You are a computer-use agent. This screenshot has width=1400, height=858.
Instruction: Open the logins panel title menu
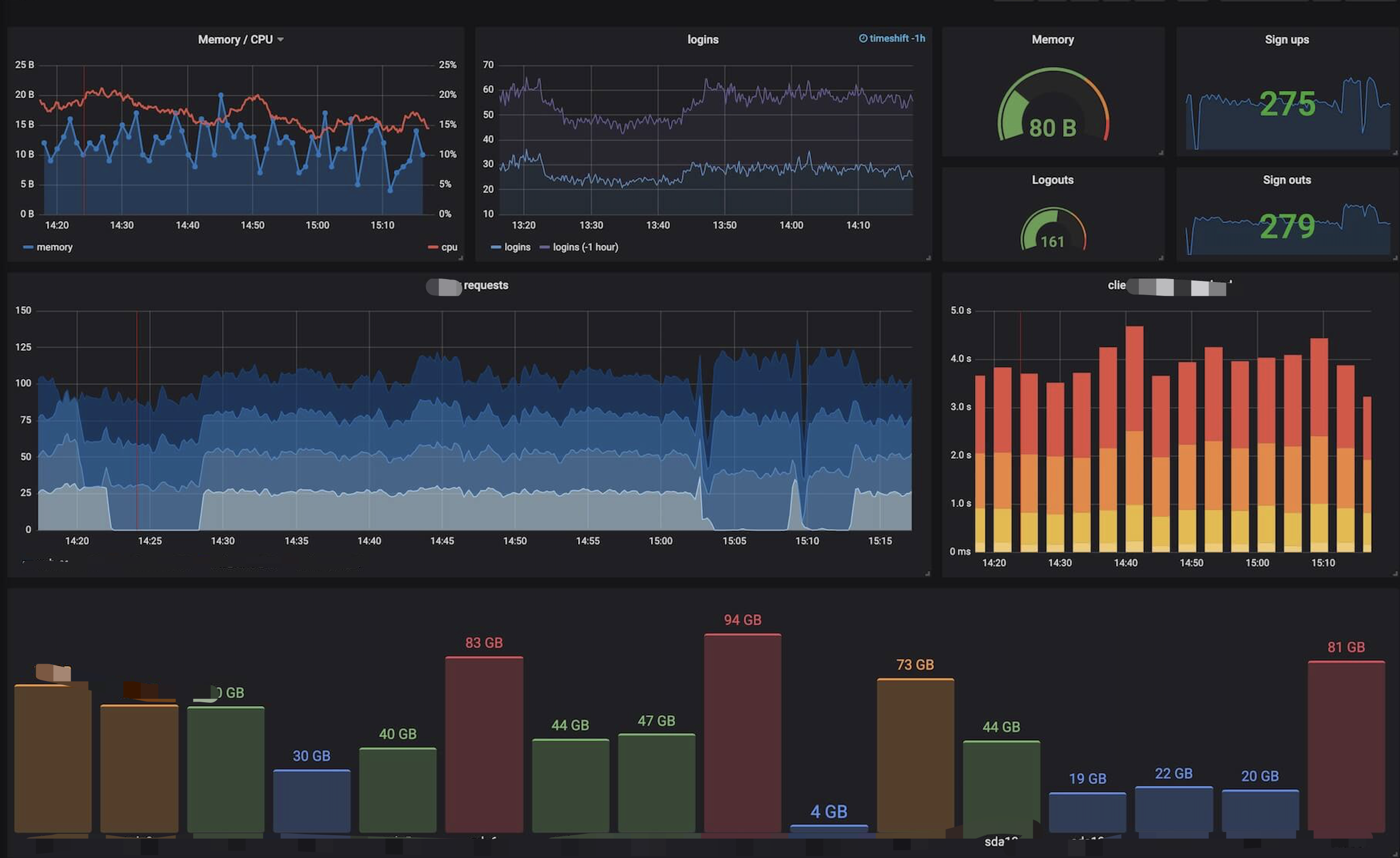point(703,40)
